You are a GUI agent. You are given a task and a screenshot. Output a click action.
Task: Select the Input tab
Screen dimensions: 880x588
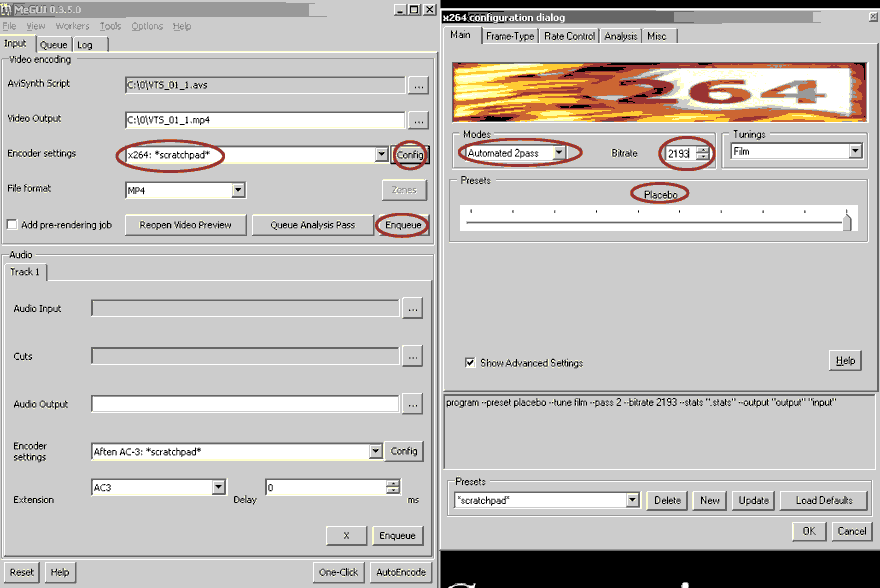point(15,43)
